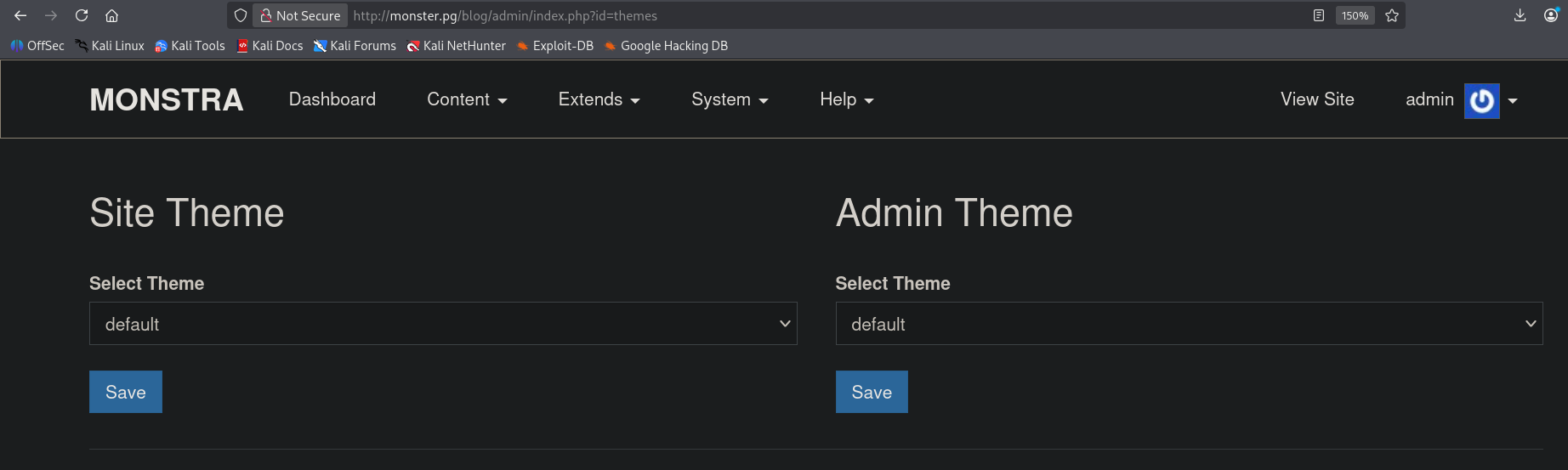Click the browser back arrow
The width and height of the screenshot is (1568, 470).
(x=20, y=15)
